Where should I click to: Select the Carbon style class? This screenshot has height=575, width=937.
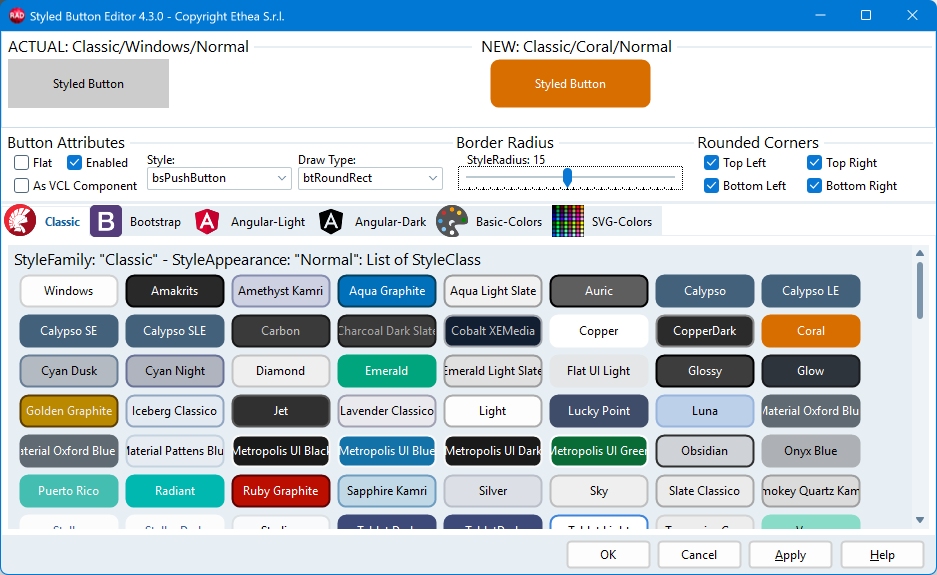click(280, 331)
